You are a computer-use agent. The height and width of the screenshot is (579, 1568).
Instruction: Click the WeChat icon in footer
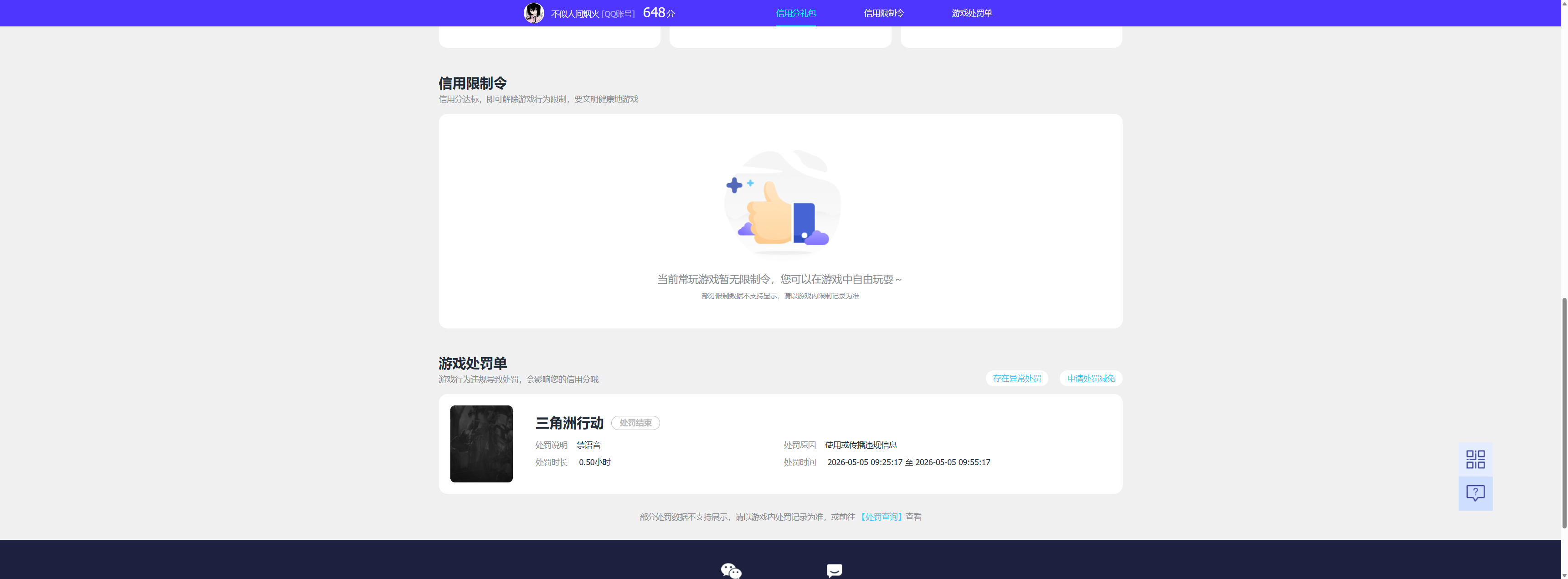click(731, 570)
